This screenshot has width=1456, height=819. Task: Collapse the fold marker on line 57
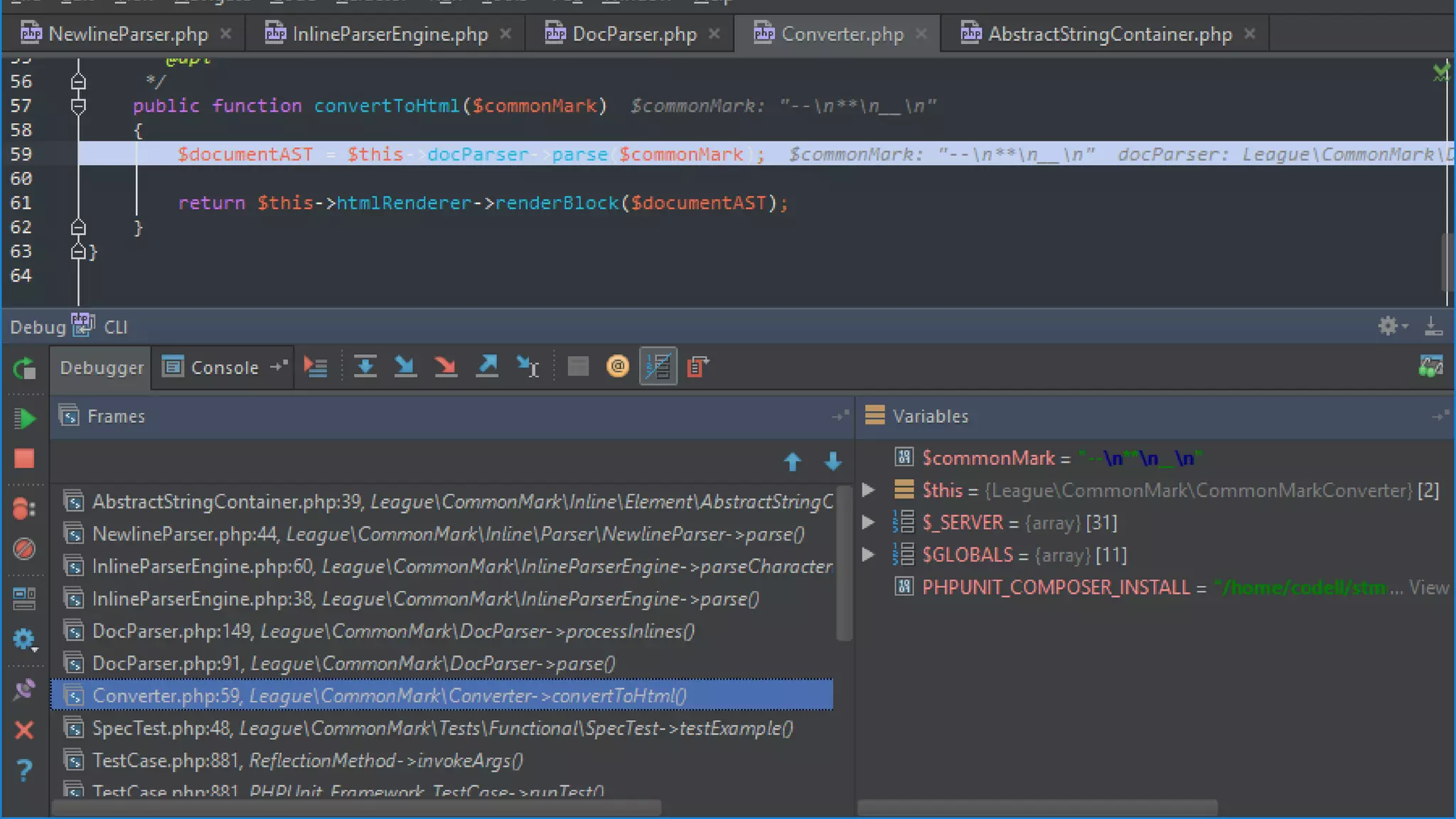78,106
